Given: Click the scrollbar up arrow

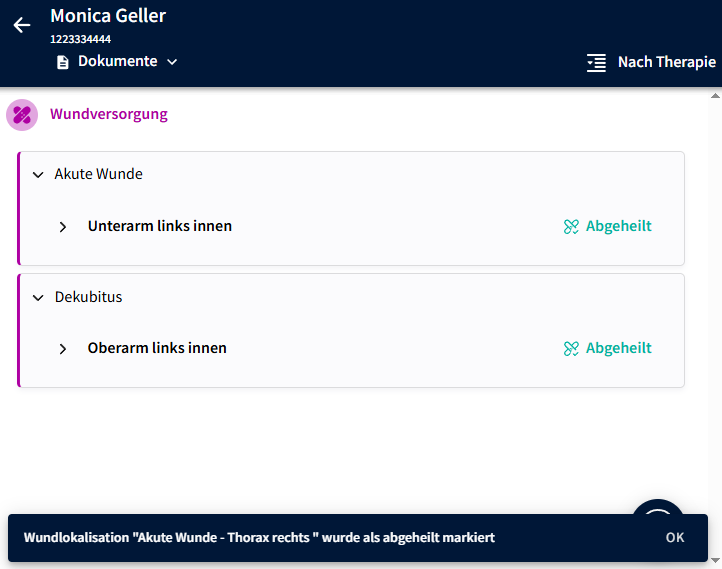Looking at the screenshot, I should 715,96.
